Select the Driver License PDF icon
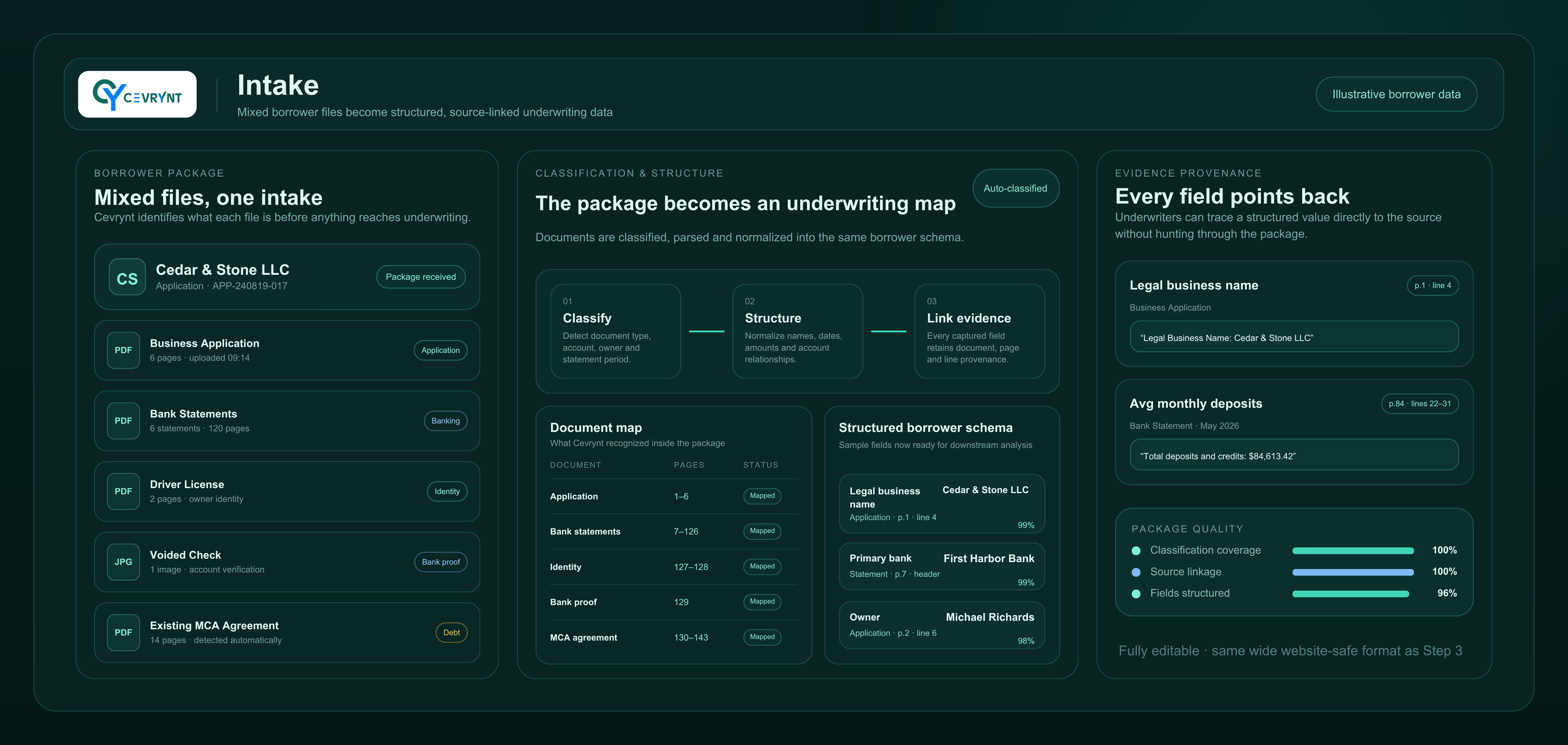This screenshot has width=1568, height=745. (x=124, y=491)
